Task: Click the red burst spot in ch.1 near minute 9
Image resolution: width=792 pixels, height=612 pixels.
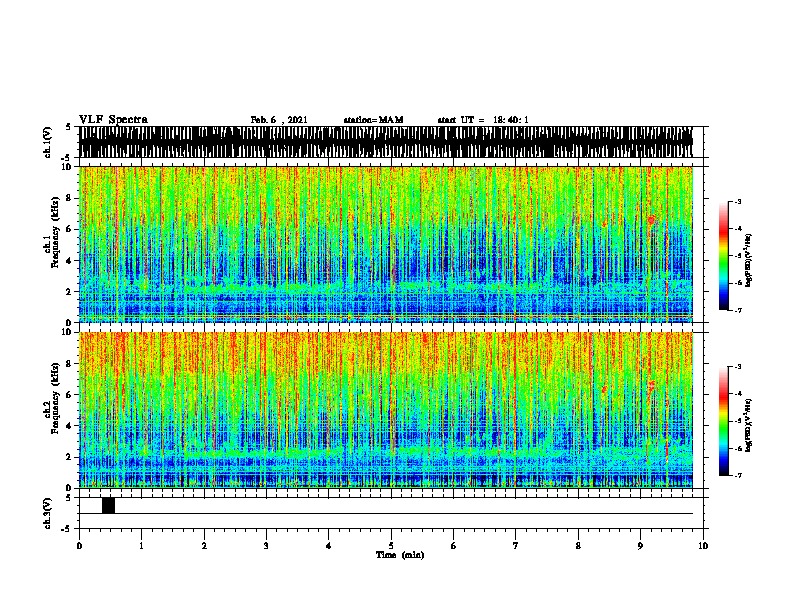Action: point(651,220)
